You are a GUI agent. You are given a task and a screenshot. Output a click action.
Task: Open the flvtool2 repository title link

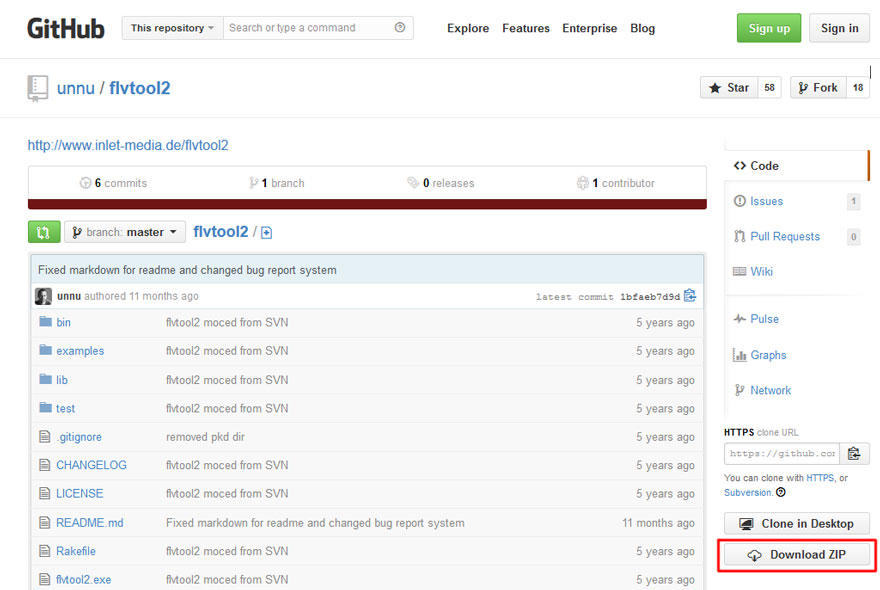point(140,88)
